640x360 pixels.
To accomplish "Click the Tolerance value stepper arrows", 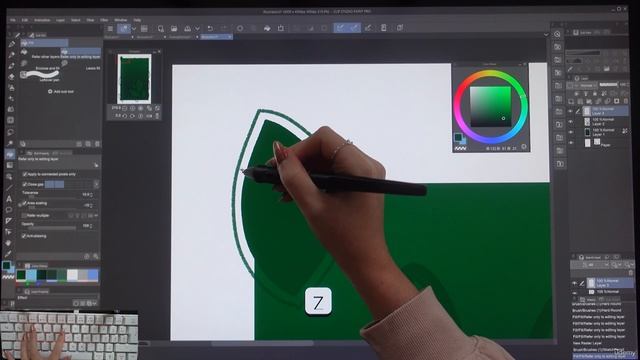I will pos(91,195).
